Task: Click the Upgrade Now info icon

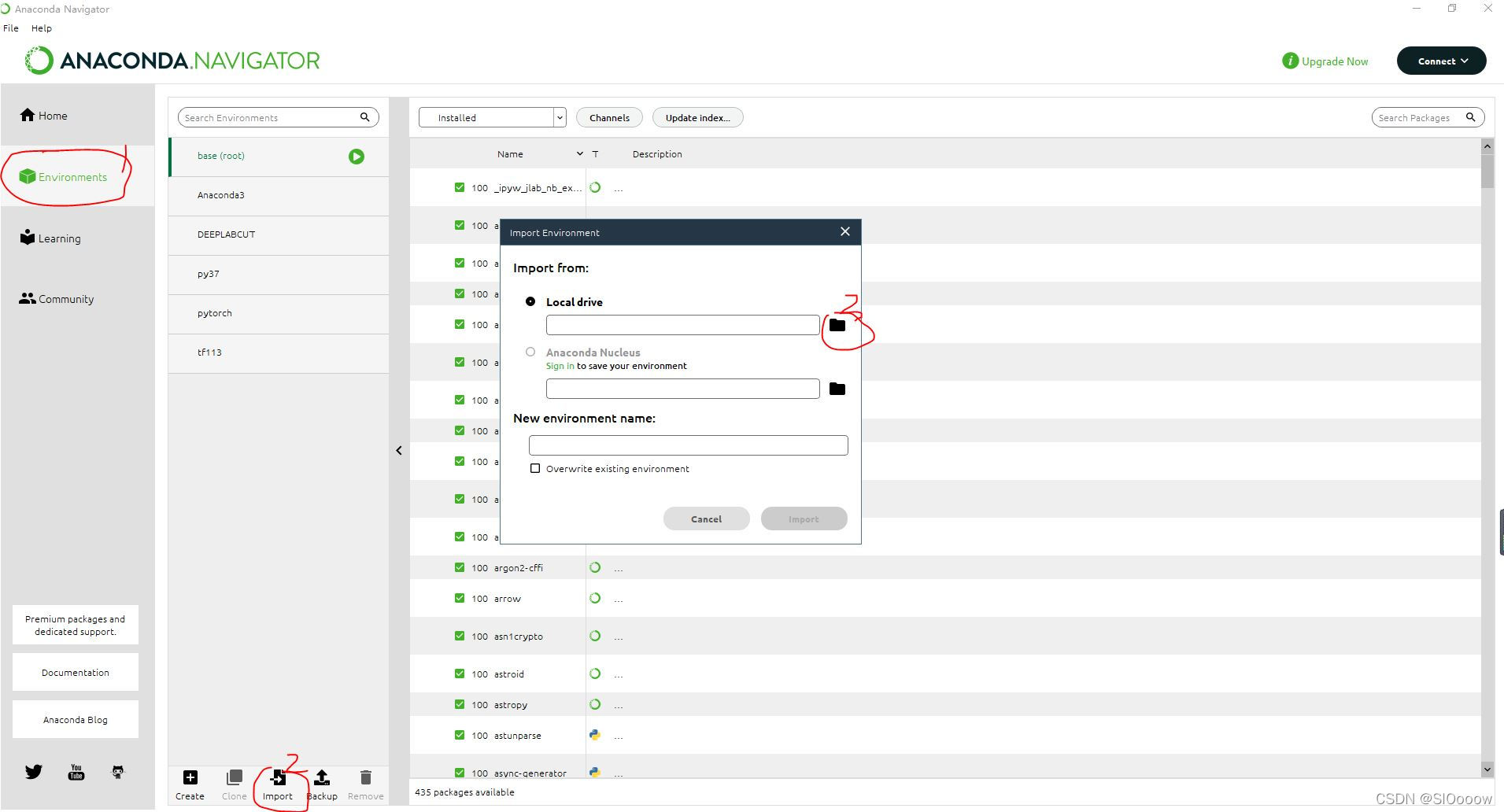Action: pos(1290,61)
